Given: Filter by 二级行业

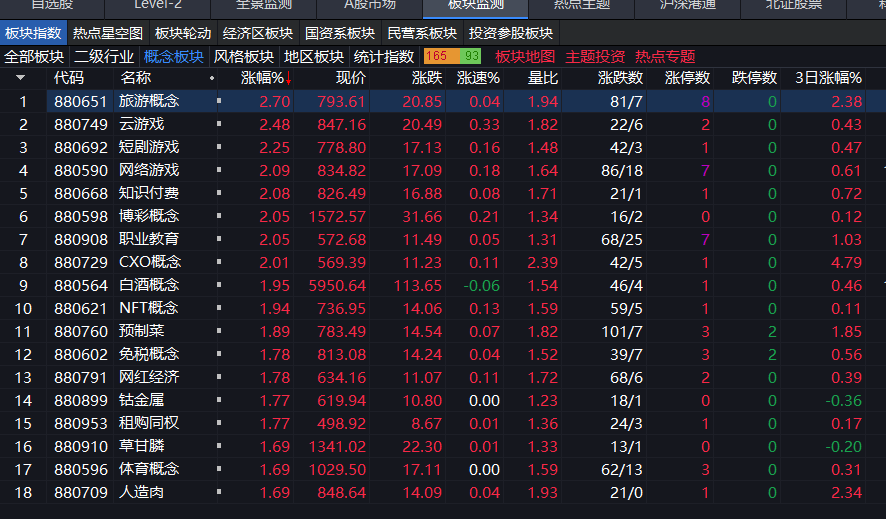Looking at the screenshot, I should (104, 56).
